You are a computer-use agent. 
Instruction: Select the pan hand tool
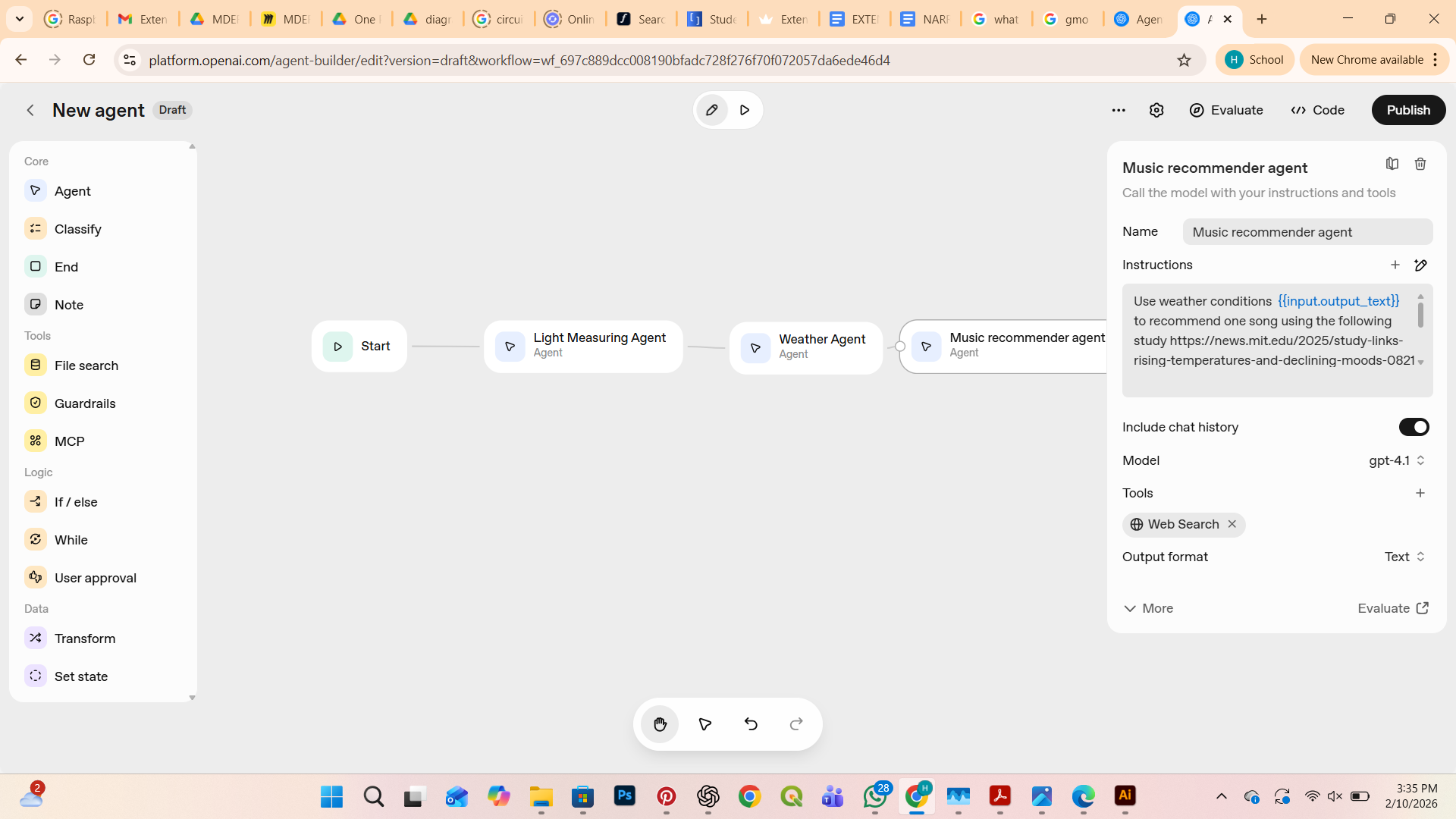tap(660, 724)
